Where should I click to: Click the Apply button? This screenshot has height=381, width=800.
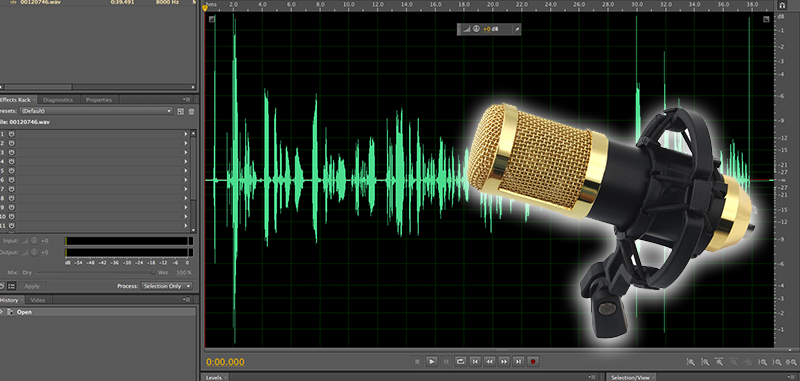tap(32, 286)
